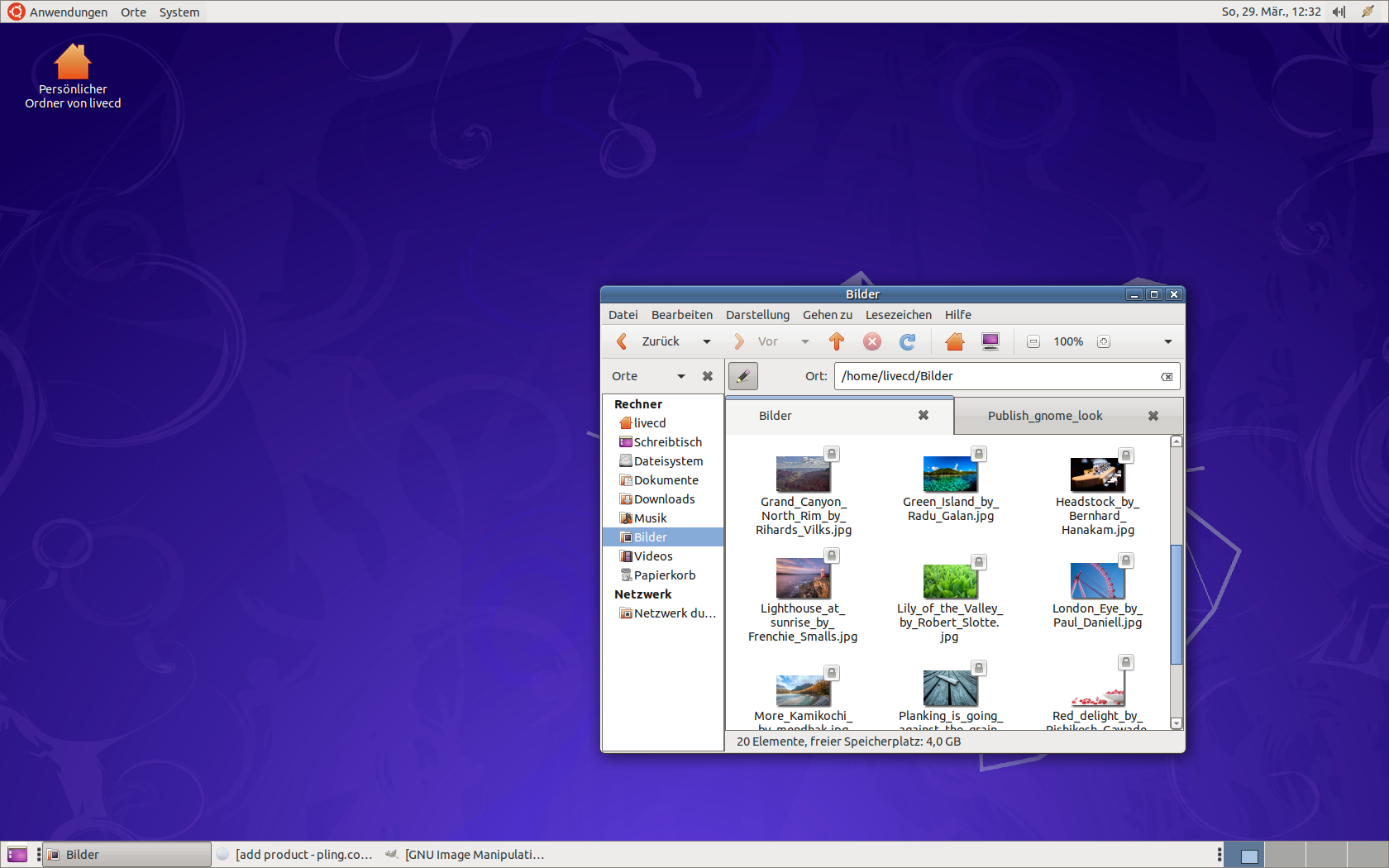
Task: Select Musik in the sidebar
Action: point(663,518)
